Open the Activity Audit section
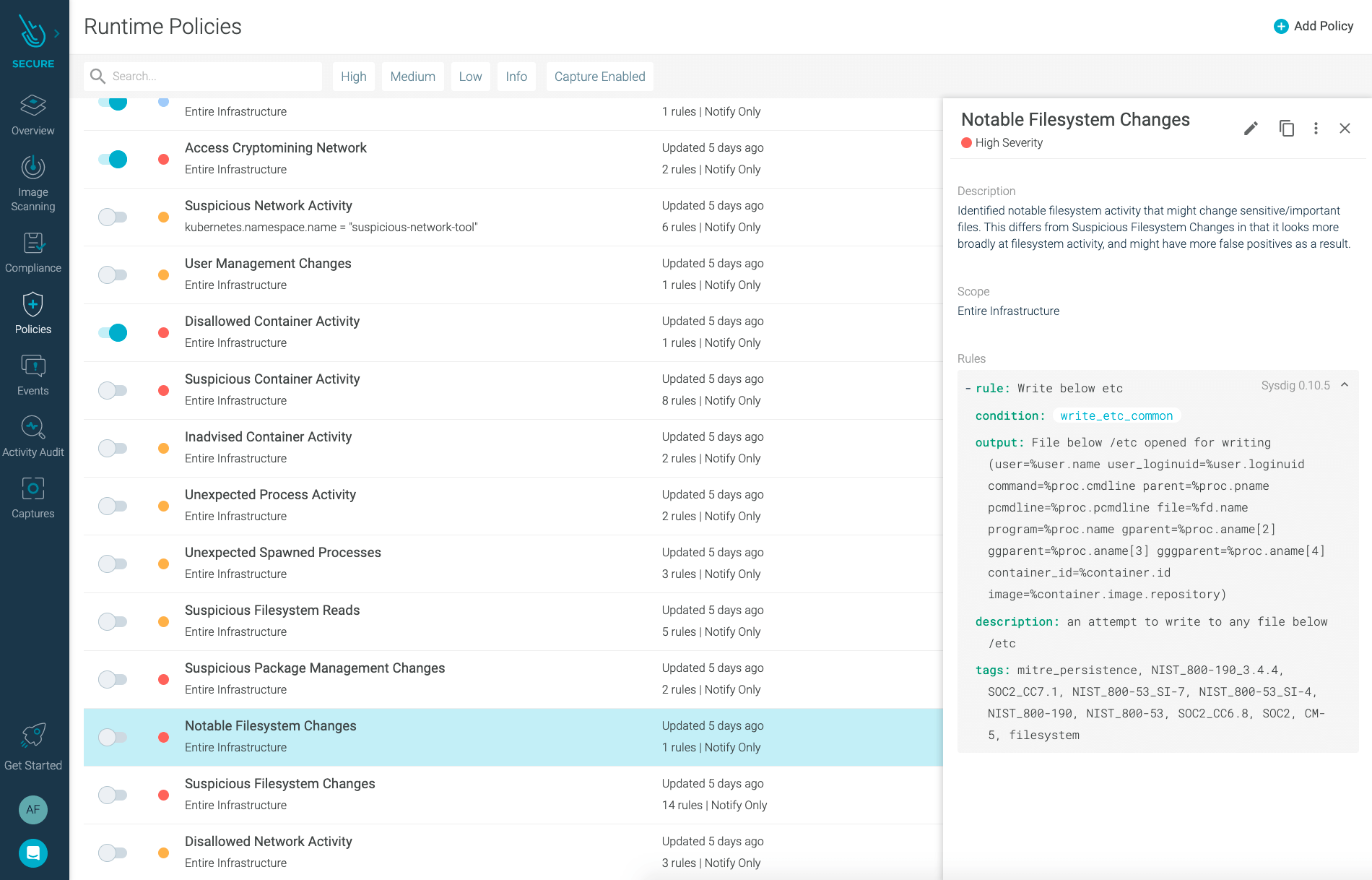Image resolution: width=1372 pixels, height=880 pixels. pos(32,433)
